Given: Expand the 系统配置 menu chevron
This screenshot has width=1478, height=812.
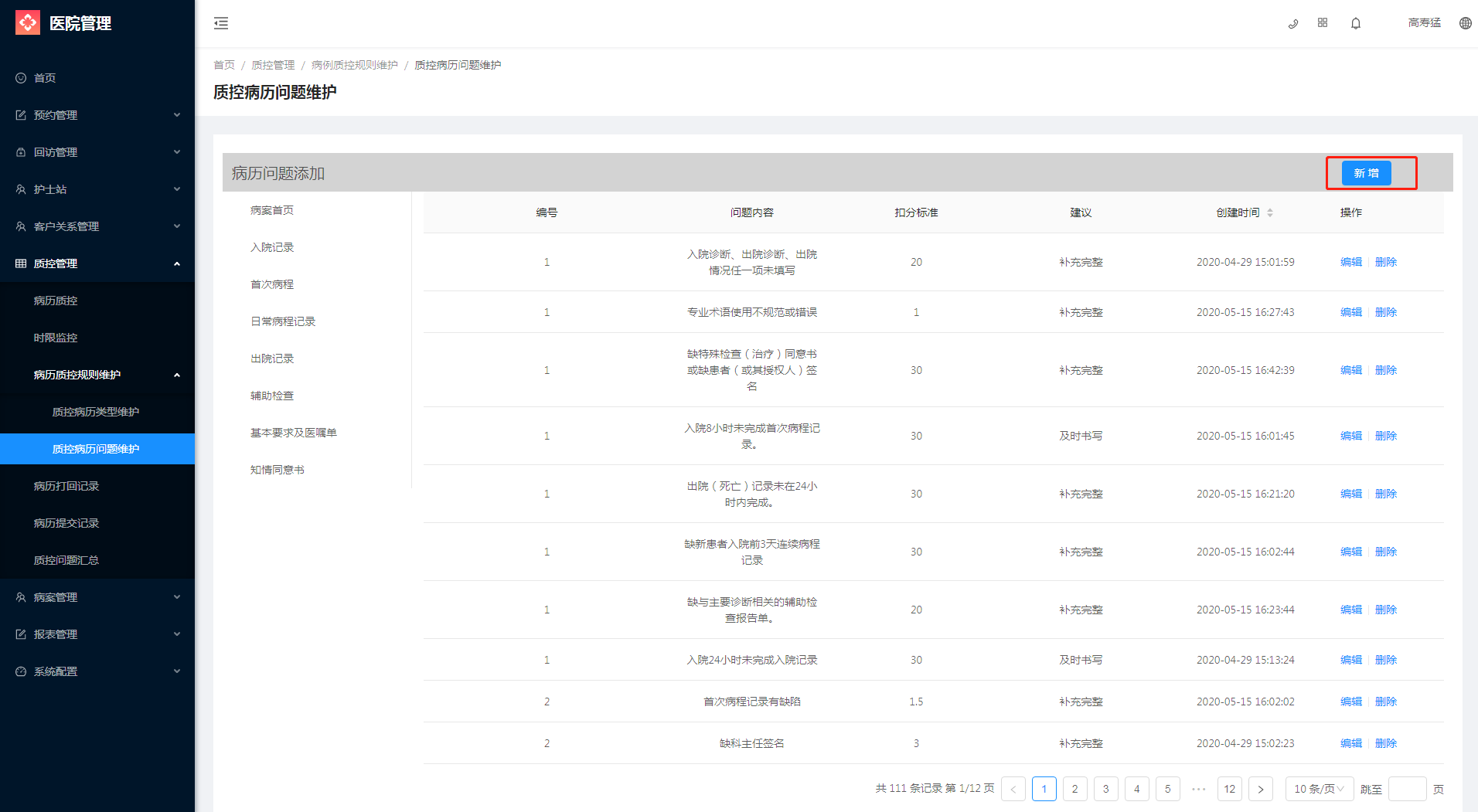Looking at the screenshot, I should [177, 671].
